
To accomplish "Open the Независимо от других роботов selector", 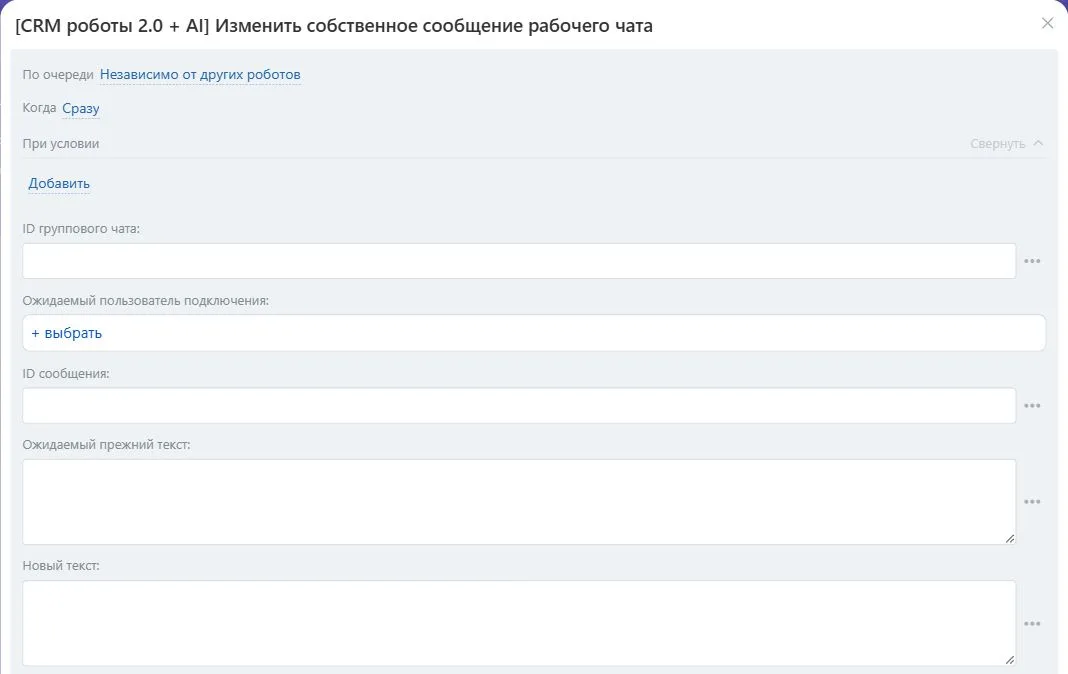I will [x=200, y=75].
